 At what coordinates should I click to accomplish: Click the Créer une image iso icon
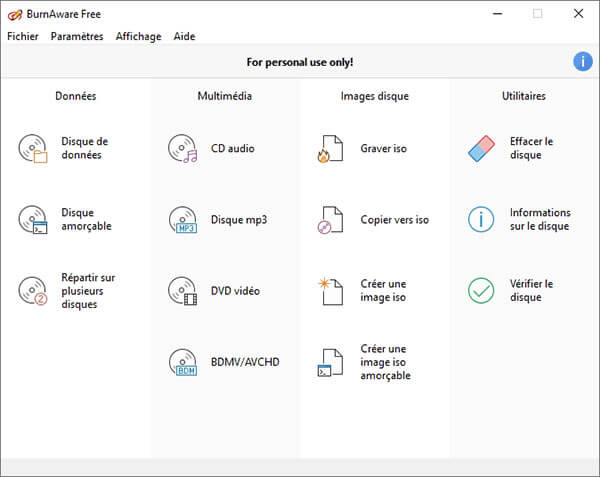click(x=331, y=291)
